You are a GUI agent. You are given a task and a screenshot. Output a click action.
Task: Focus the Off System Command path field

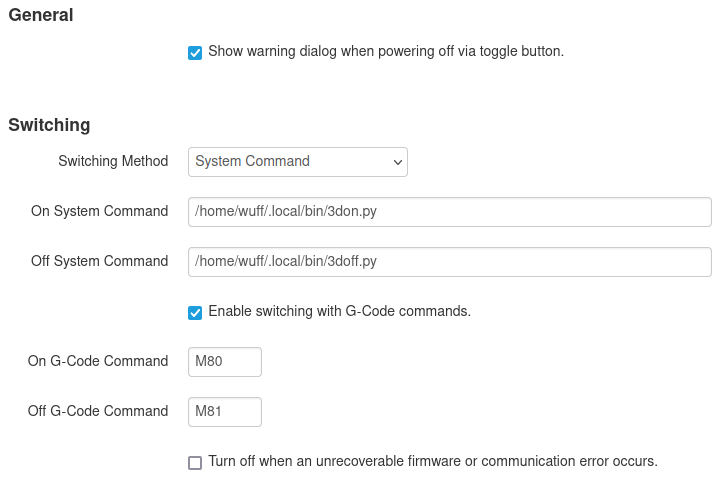449,262
